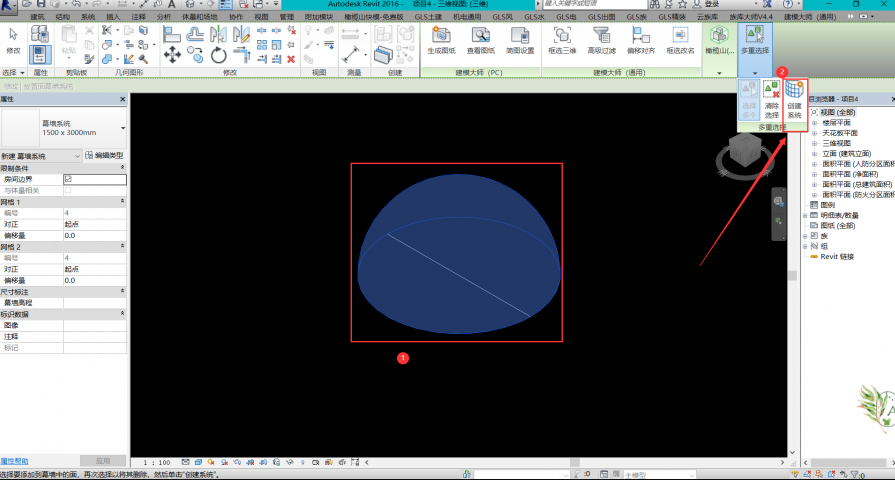This screenshot has height=480, width=895.
Task: Open the 视图 ribbon tab
Action: pyautogui.click(x=261, y=17)
